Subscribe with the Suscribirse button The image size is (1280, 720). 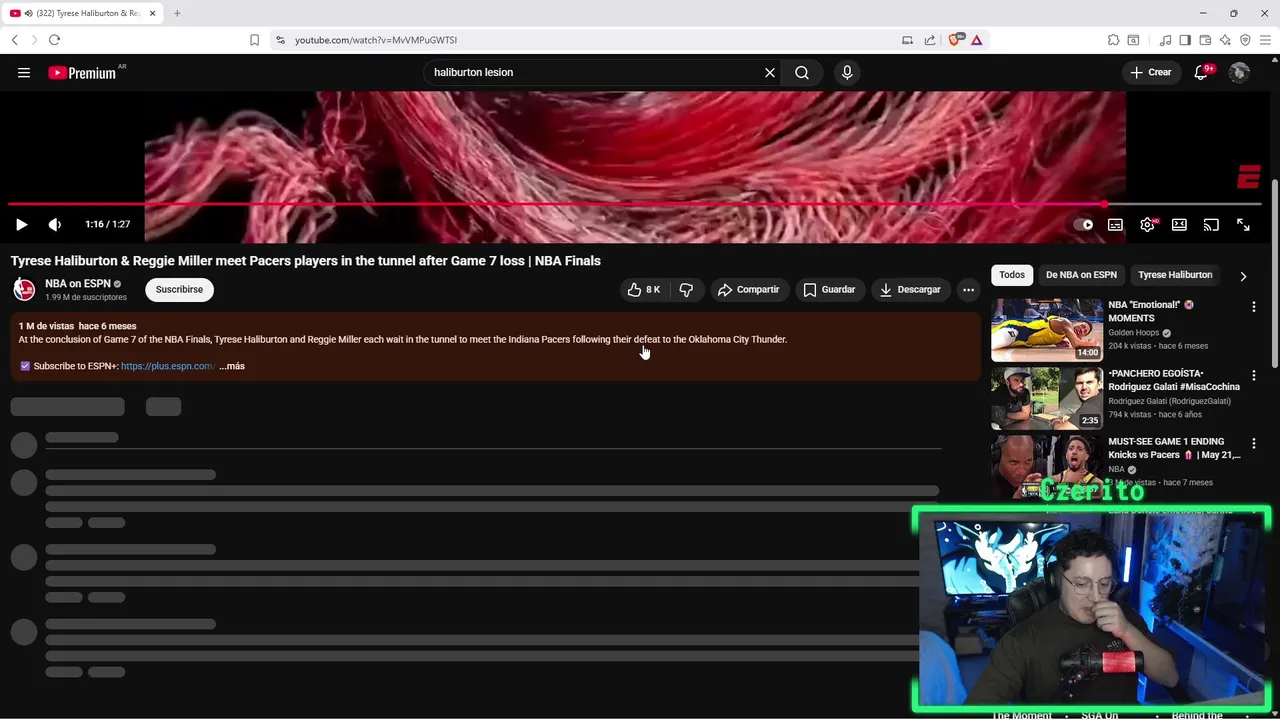click(179, 290)
